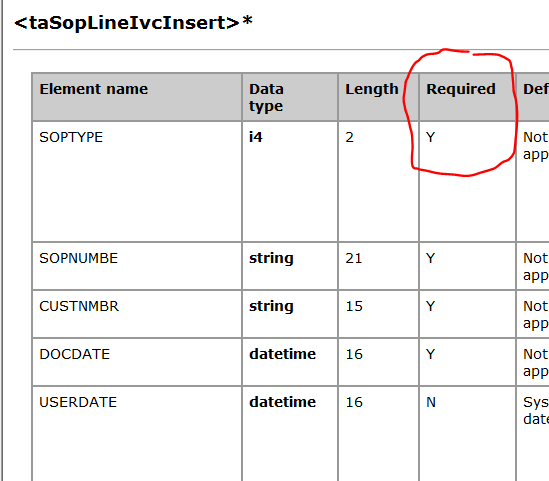The image size is (549, 481).
Task: Select the Element name column header
Action: [93, 89]
